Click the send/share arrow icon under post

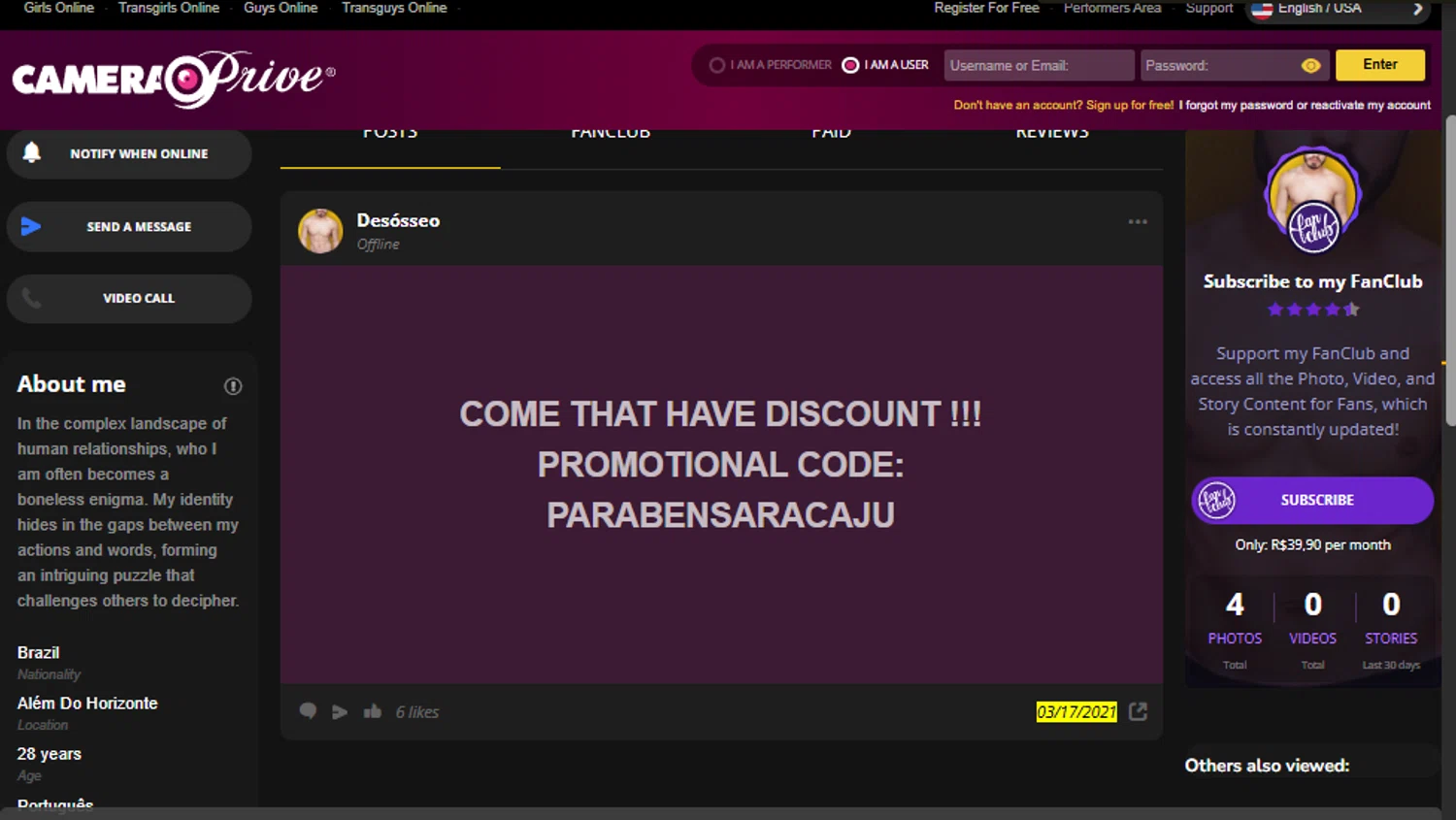coord(340,712)
